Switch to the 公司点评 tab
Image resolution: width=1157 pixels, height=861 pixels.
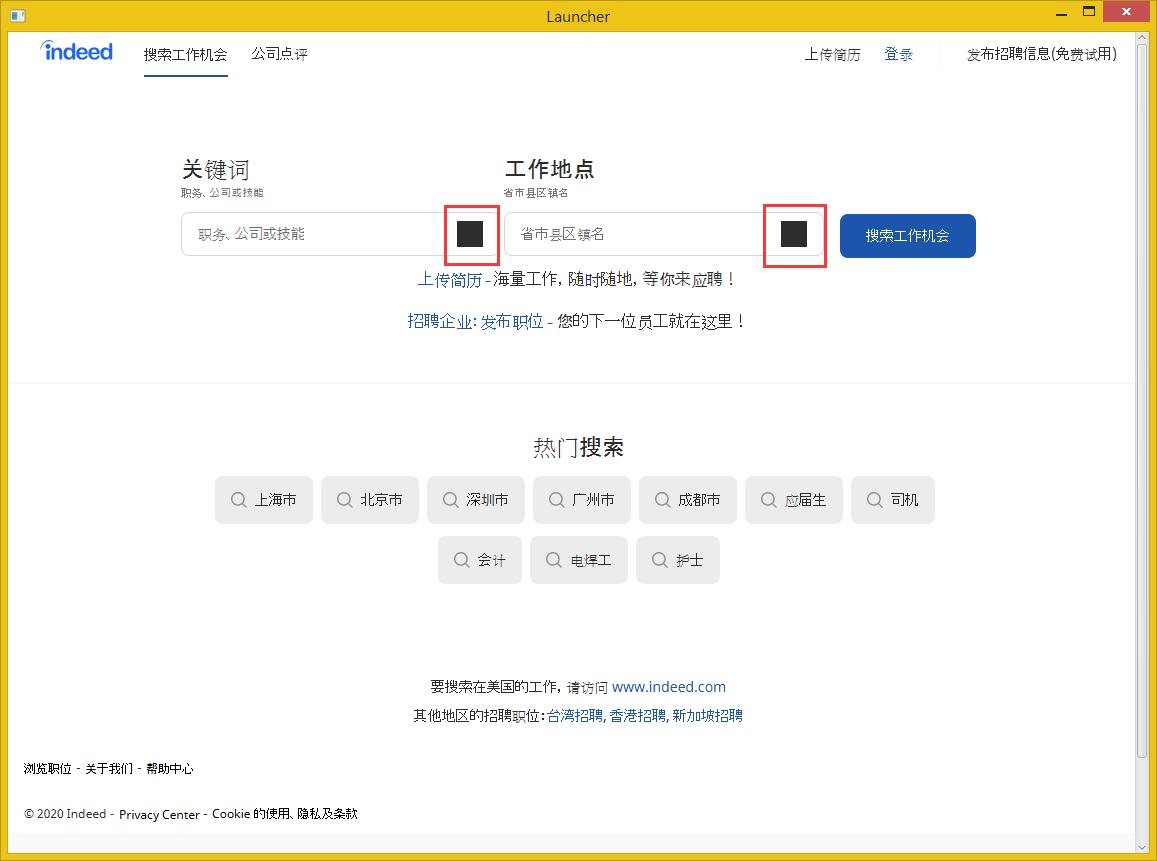tap(279, 54)
